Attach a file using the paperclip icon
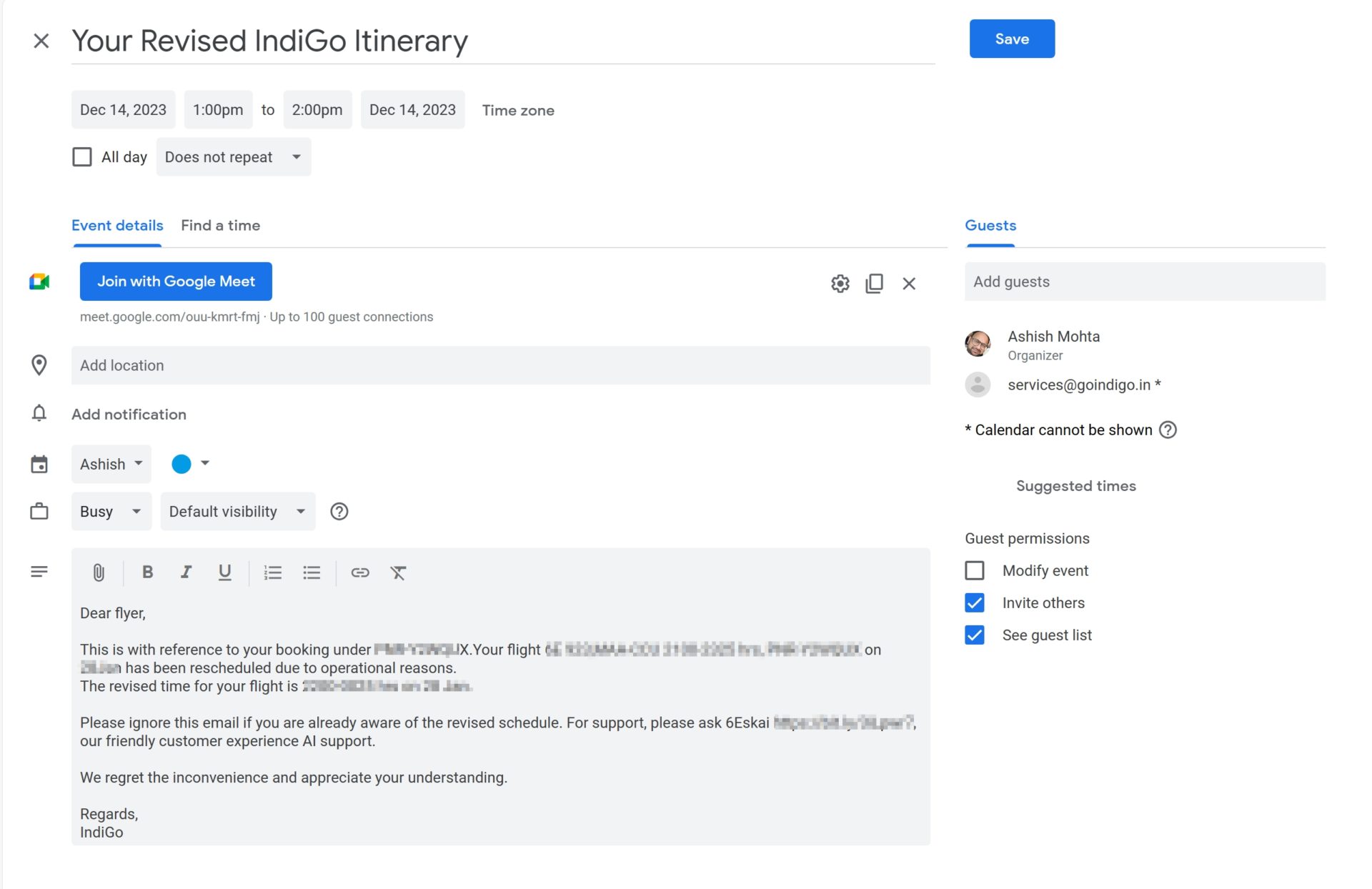 tap(99, 572)
